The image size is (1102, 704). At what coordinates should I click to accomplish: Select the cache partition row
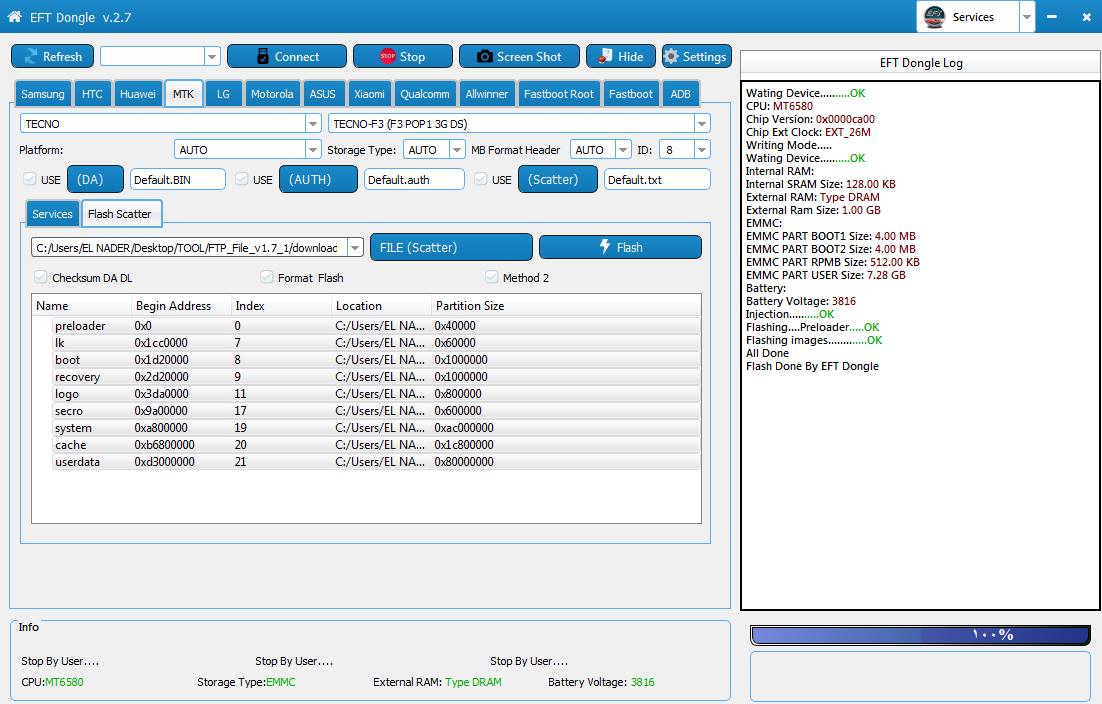point(376,445)
